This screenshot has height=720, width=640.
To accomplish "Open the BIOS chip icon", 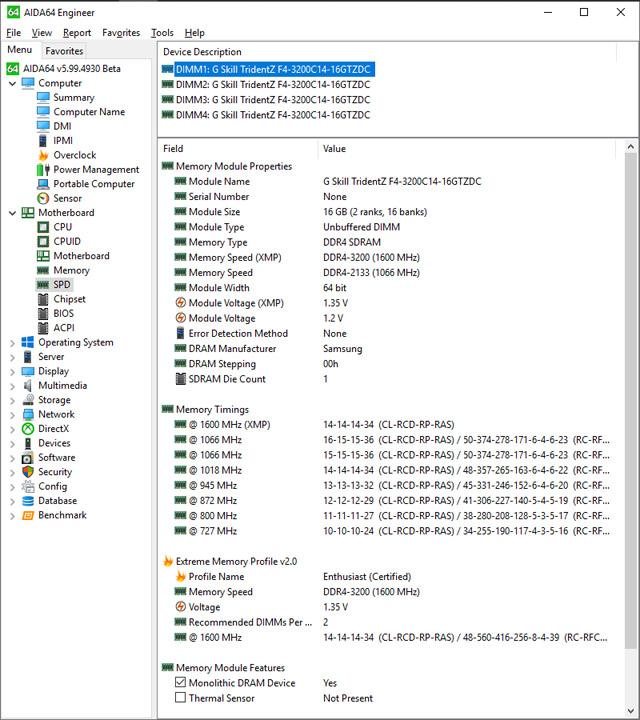I will [x=43, y=314].
